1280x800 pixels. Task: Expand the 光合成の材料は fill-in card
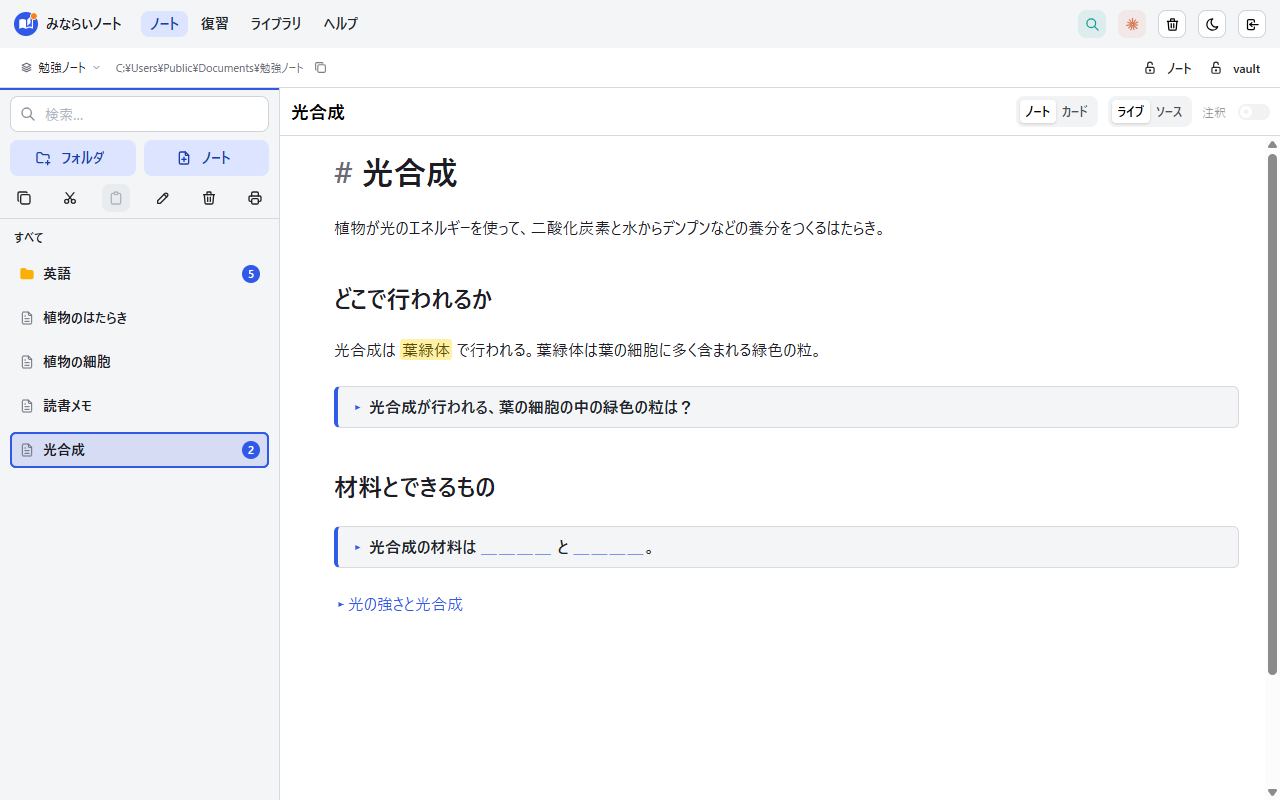786,547
